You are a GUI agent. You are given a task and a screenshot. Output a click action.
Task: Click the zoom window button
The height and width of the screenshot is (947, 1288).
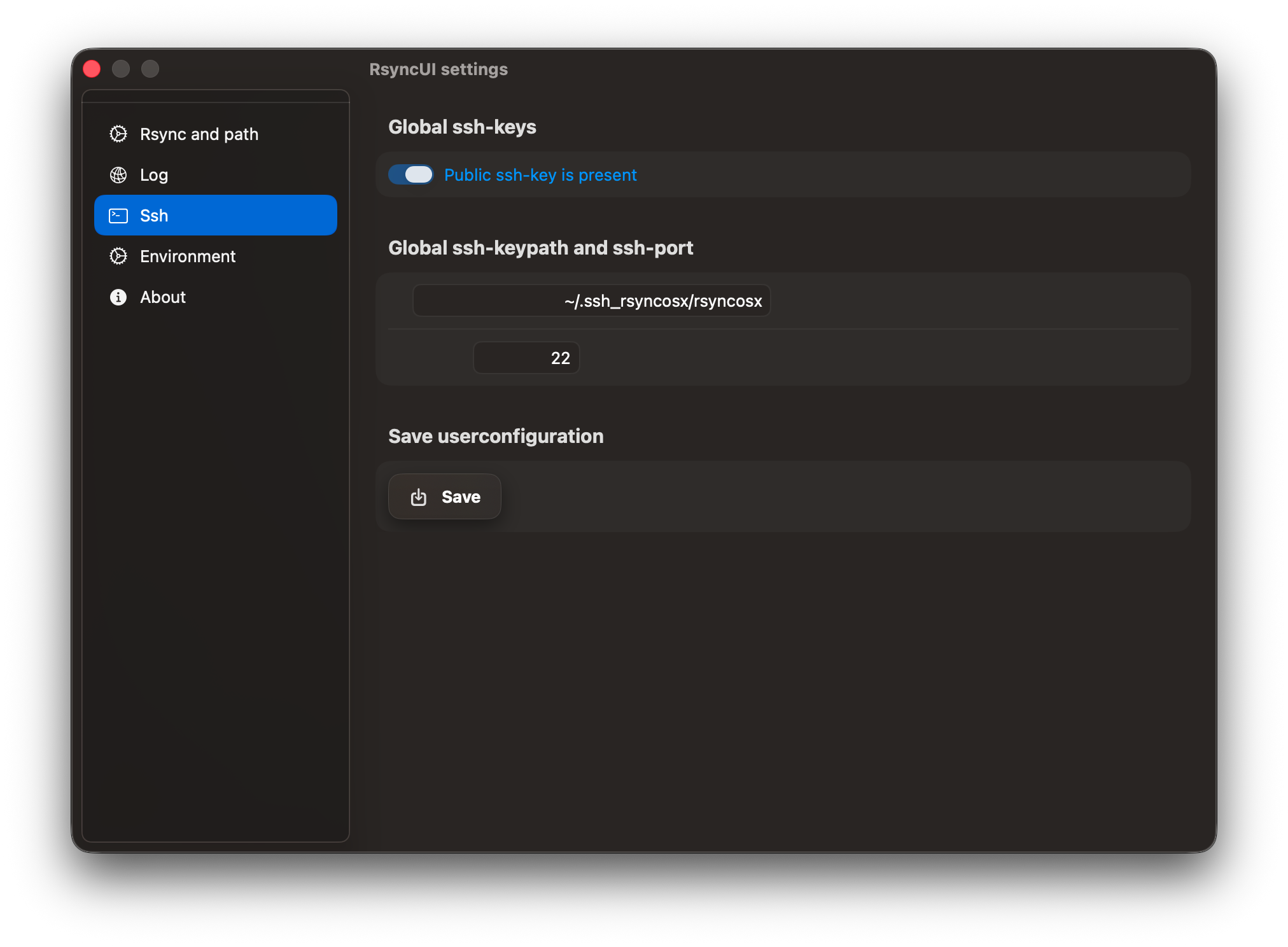(150, 69)
